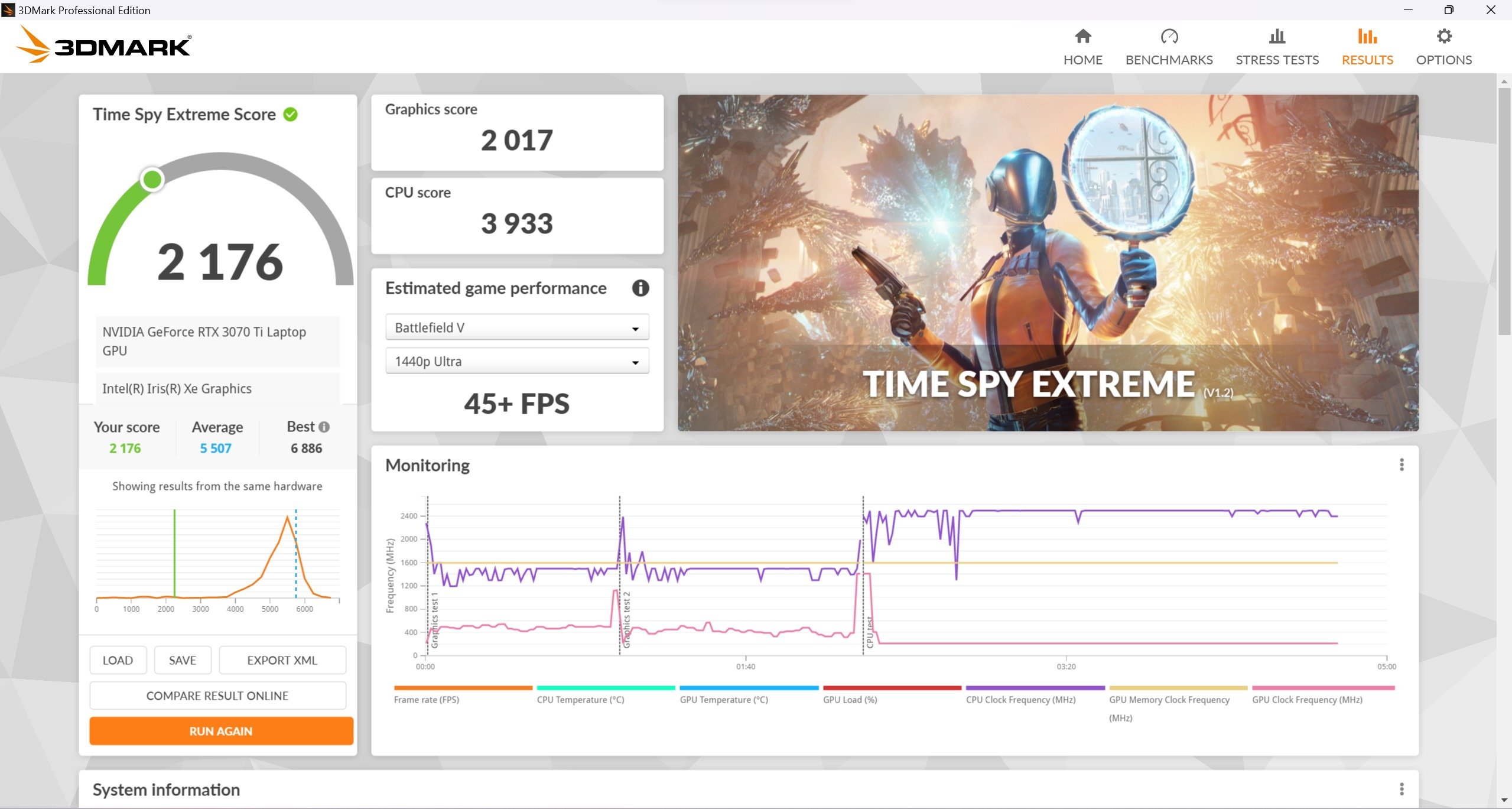Click the RESULTS tab icon
Screen dimensions: 1512x809
click(x=1366, y=38)
